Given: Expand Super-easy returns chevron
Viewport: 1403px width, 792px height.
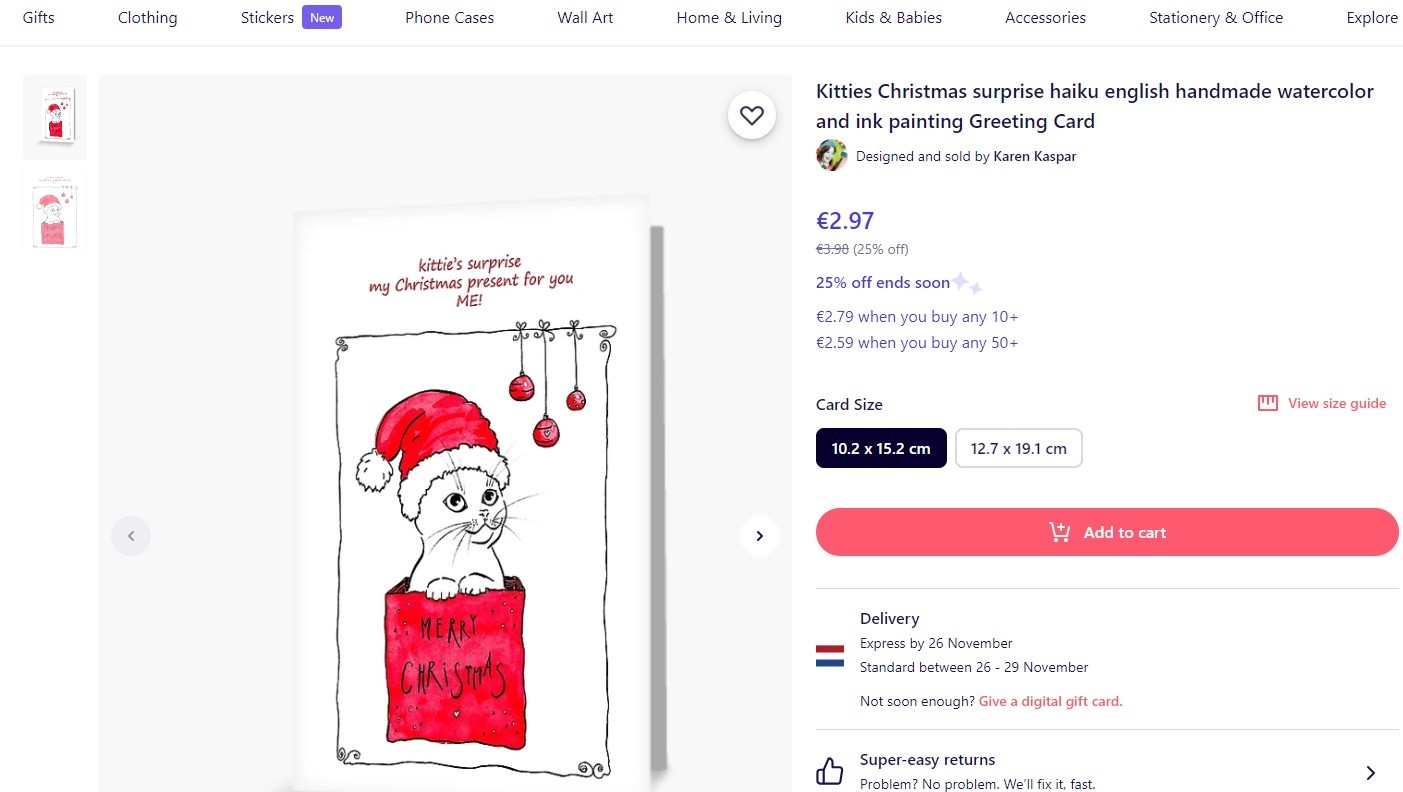Looking at the screenshot, I should pyautogui.click(x=1370, y=772).
